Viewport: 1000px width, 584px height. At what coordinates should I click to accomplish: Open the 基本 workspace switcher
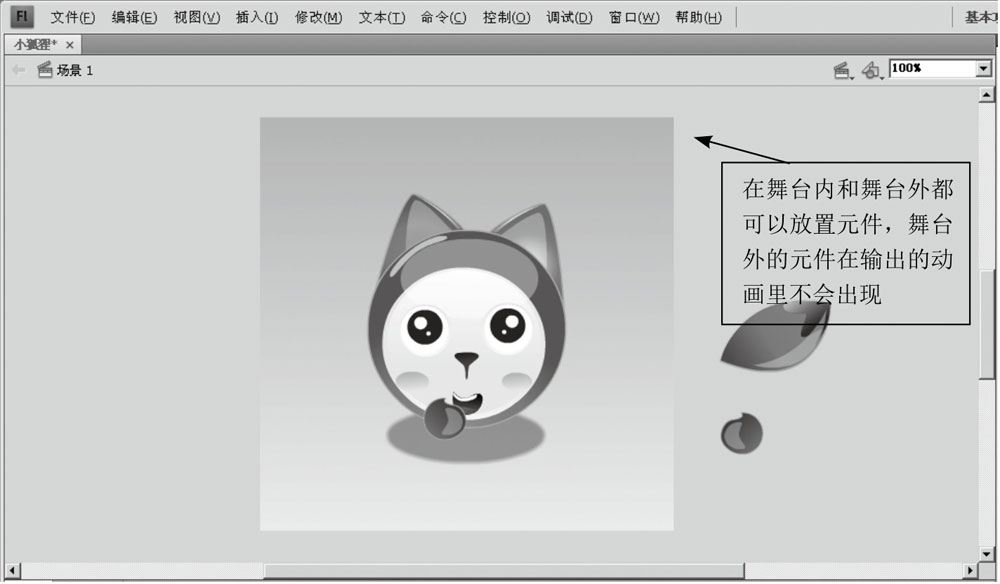[980, 16]
